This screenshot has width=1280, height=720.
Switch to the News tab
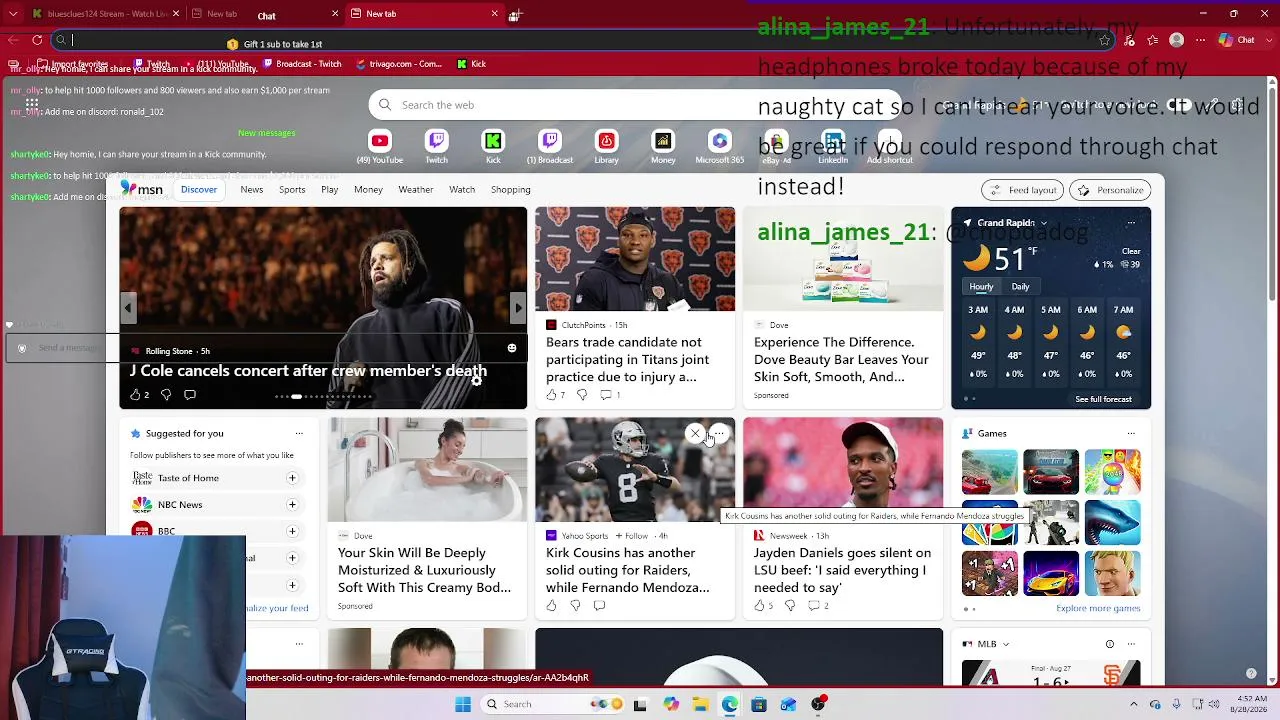pyautogui.click(x=252, y=189)
